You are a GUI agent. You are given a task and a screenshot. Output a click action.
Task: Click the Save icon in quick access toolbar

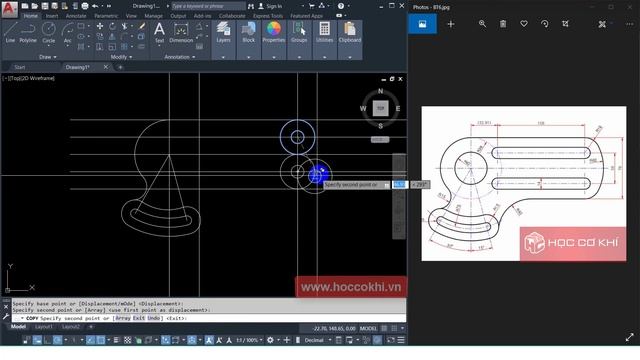pos(45,6)
